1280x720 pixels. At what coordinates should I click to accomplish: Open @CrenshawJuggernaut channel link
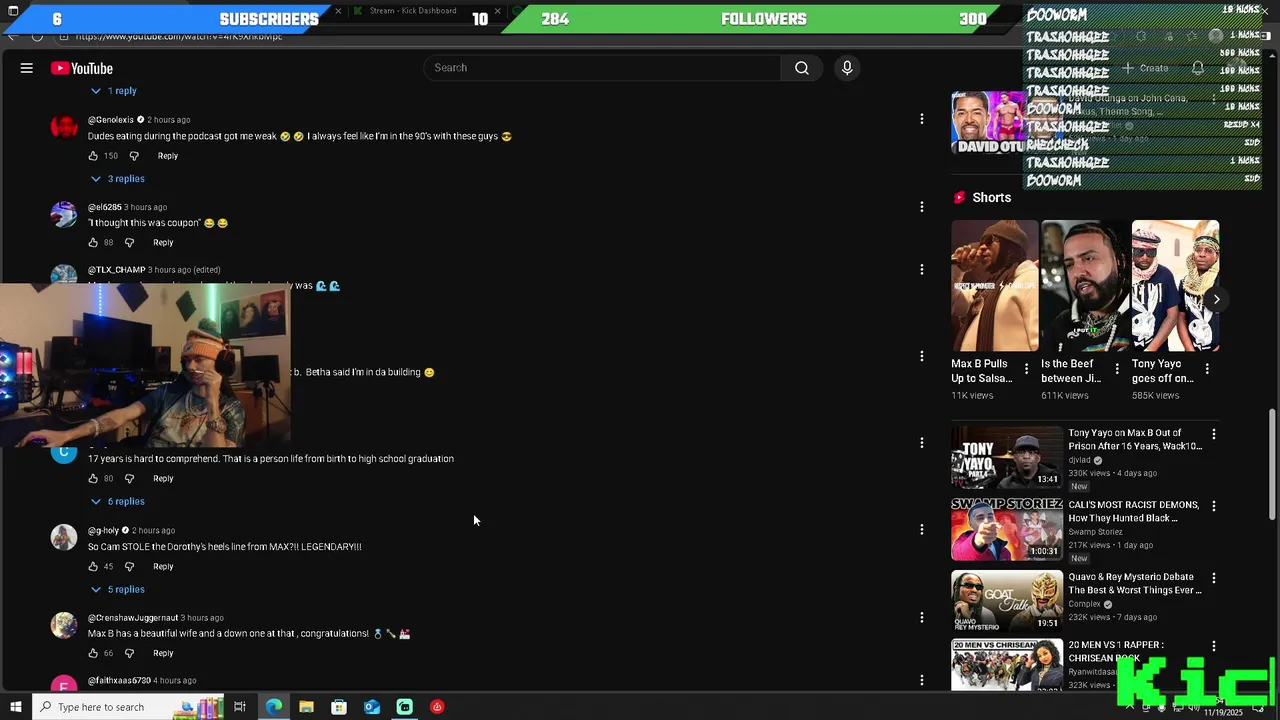tap(133, 618)
